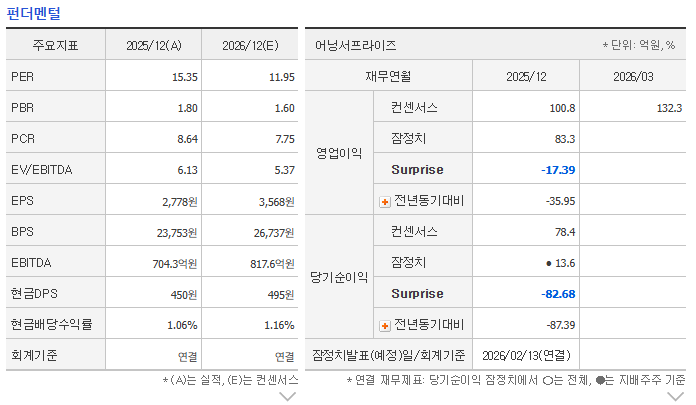Screen dimensions: 696x405
Task: Select the 2025/12 earnings column header
Action: (x=526, y=77)
